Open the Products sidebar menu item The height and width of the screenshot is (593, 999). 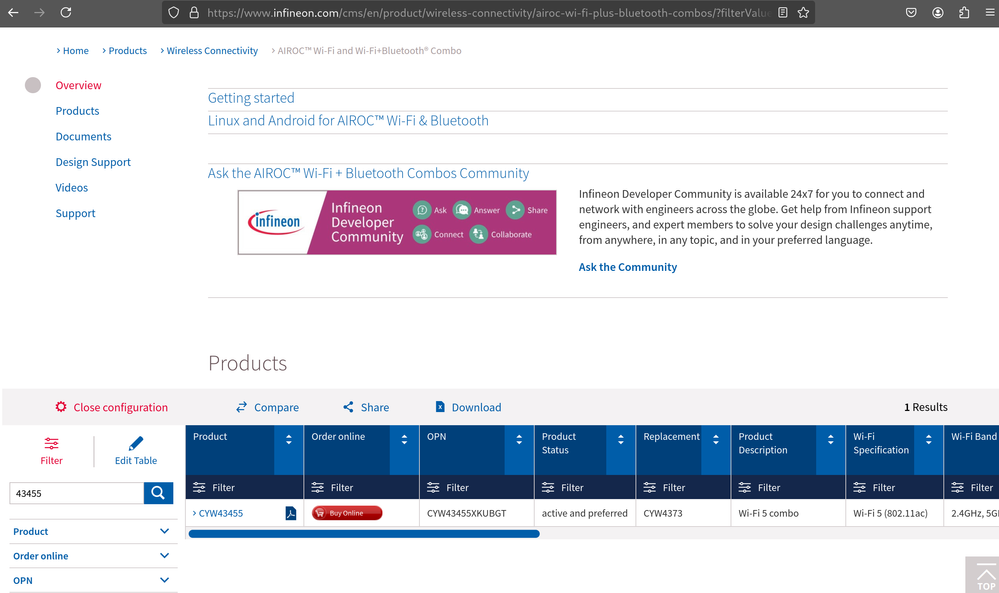77,111
